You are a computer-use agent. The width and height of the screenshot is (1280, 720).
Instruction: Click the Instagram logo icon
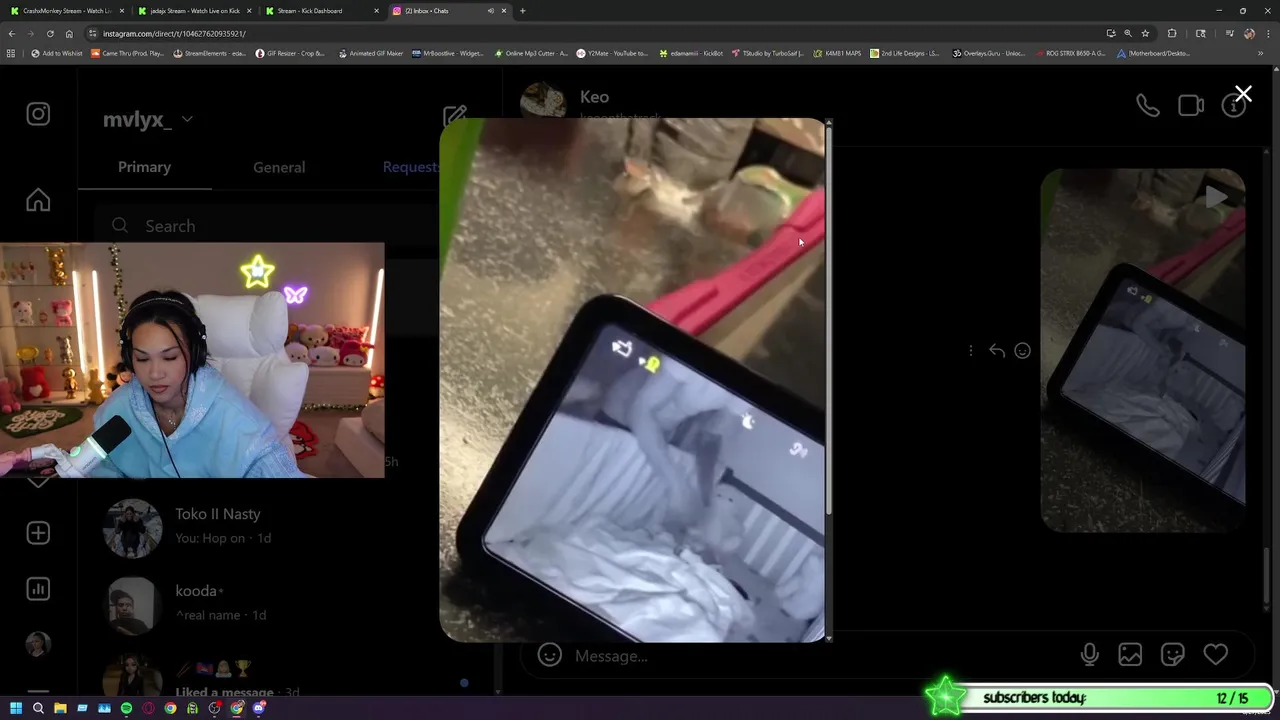38,114
